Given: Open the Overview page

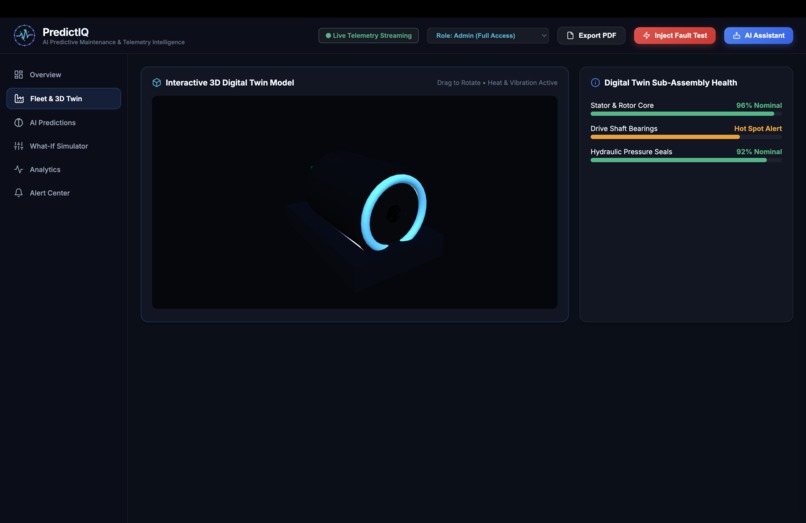Looking at the screenshot, I should tap(64, 75).
